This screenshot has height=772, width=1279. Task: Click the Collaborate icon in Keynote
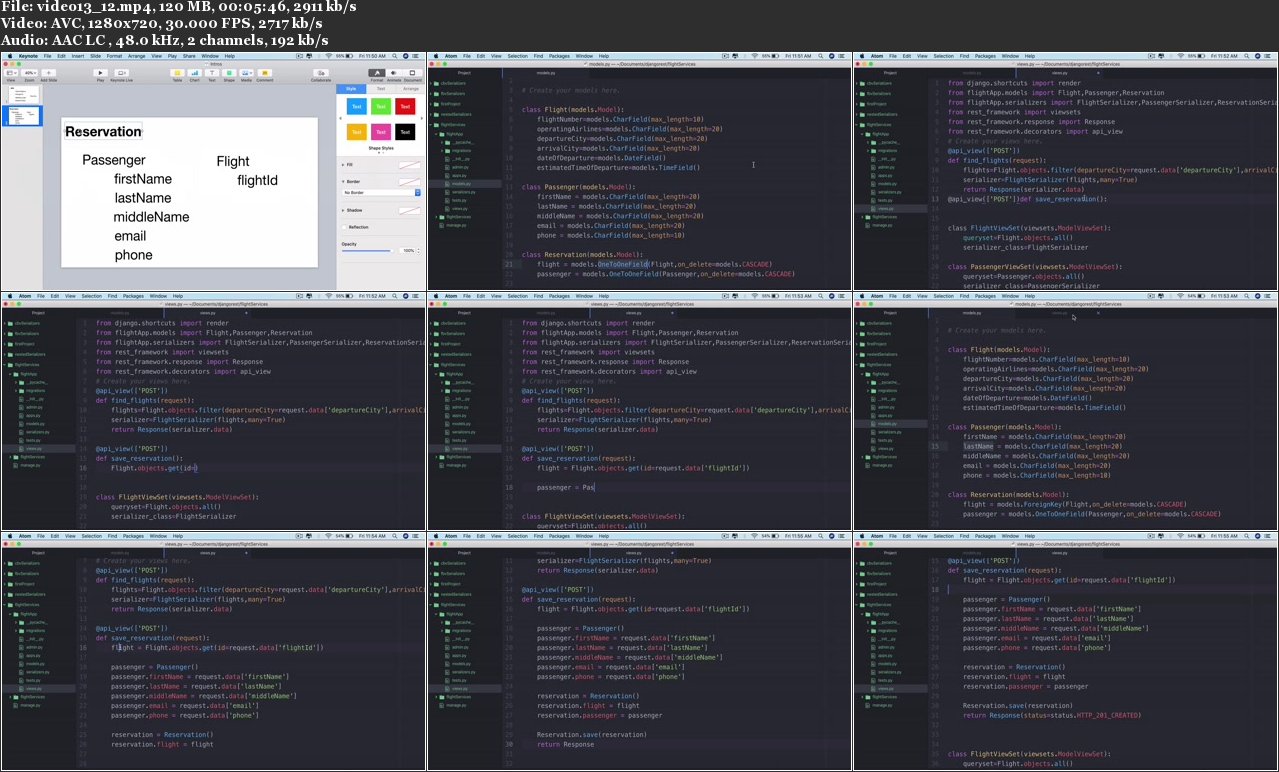(321, 73)
